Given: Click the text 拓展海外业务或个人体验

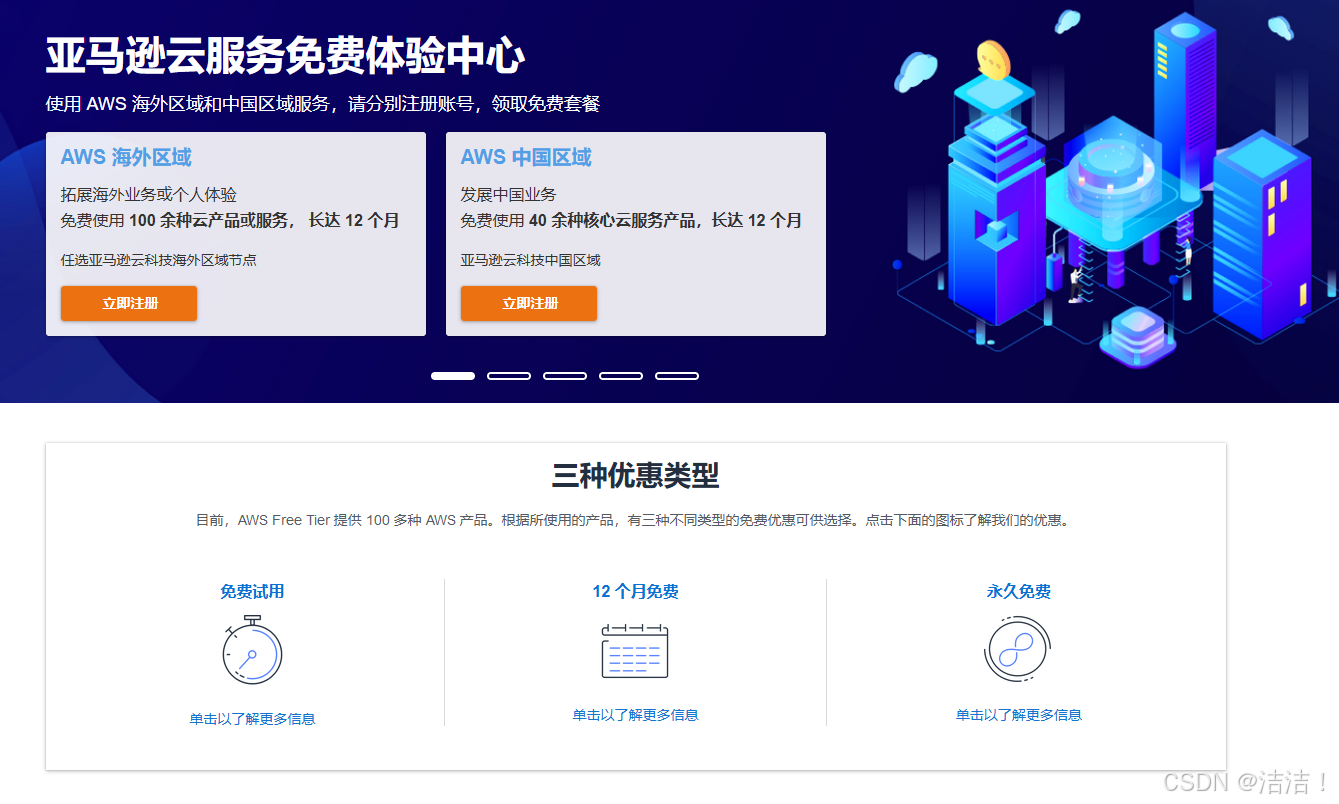Looking at the screenshot, I should (149, 195).
